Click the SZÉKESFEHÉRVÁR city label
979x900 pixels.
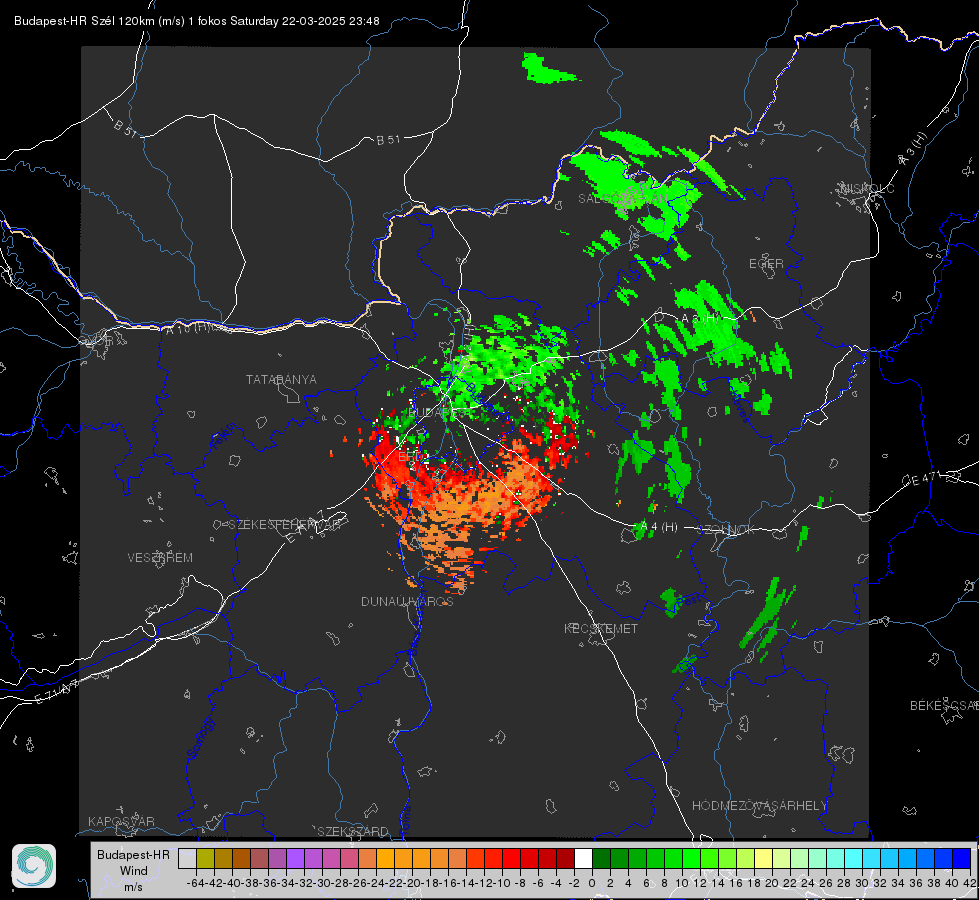[283, 525]
